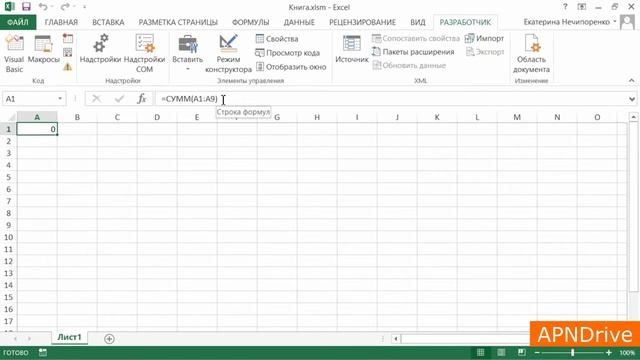640x360 pixels.
Task: Click the Name Box showing A1
Action: click(x=29, y=99)
